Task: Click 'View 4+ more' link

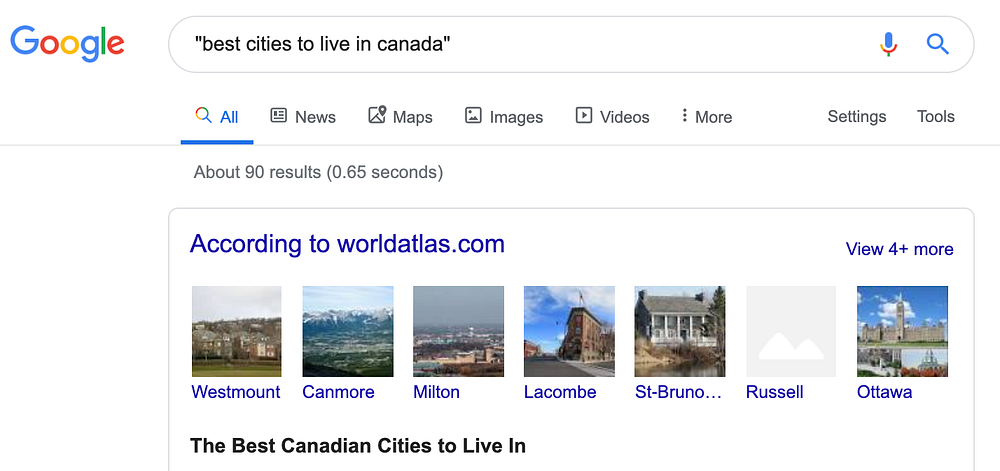Action: click(x=899, y=249)
